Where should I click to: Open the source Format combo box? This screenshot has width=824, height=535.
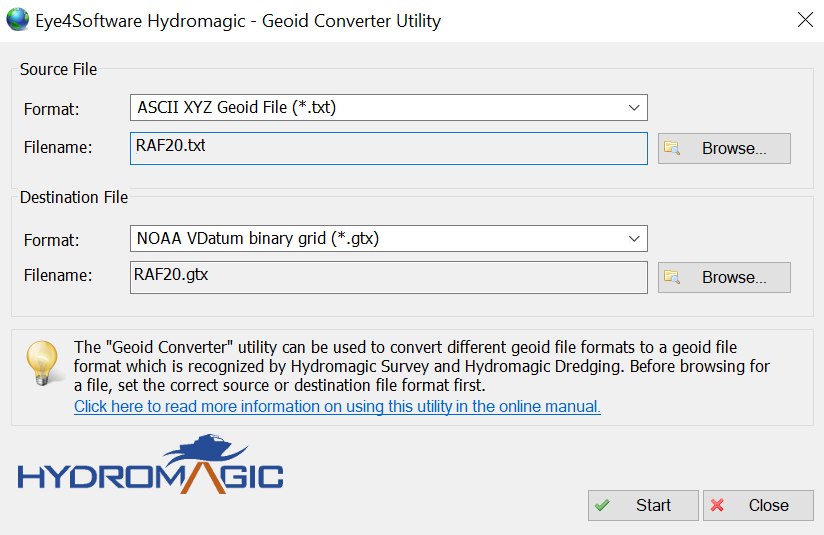[380, 108]
